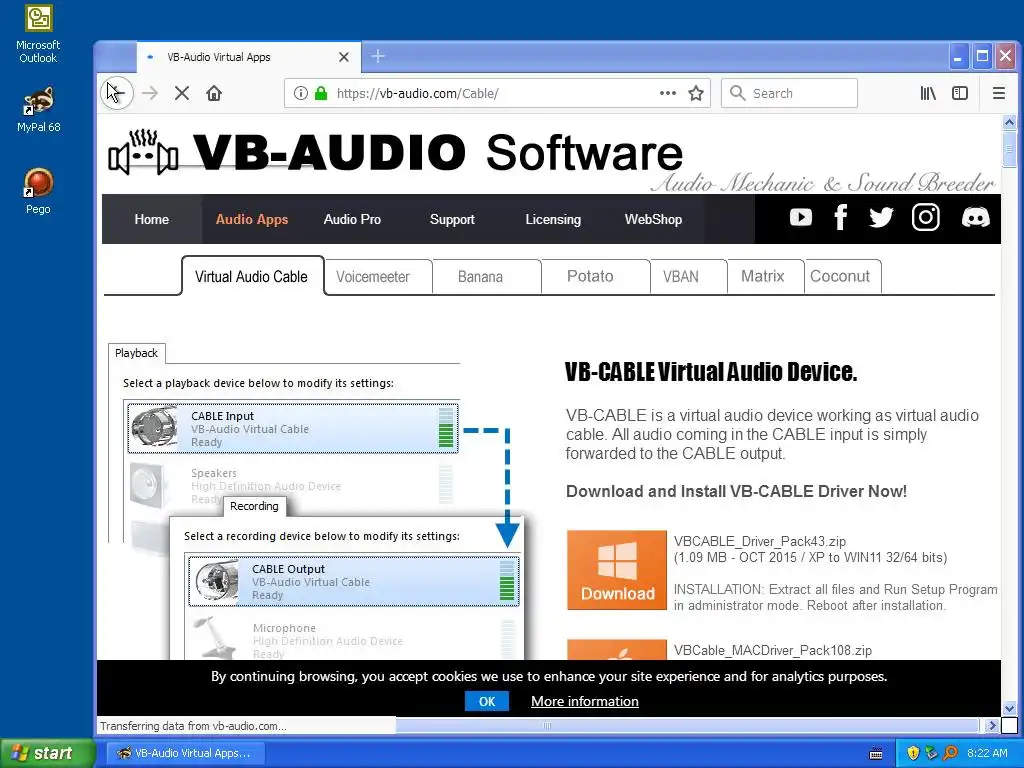Open VB-Audio Twitter profile icon
This screenshot has height=768, width=1024.
(881, 217)
